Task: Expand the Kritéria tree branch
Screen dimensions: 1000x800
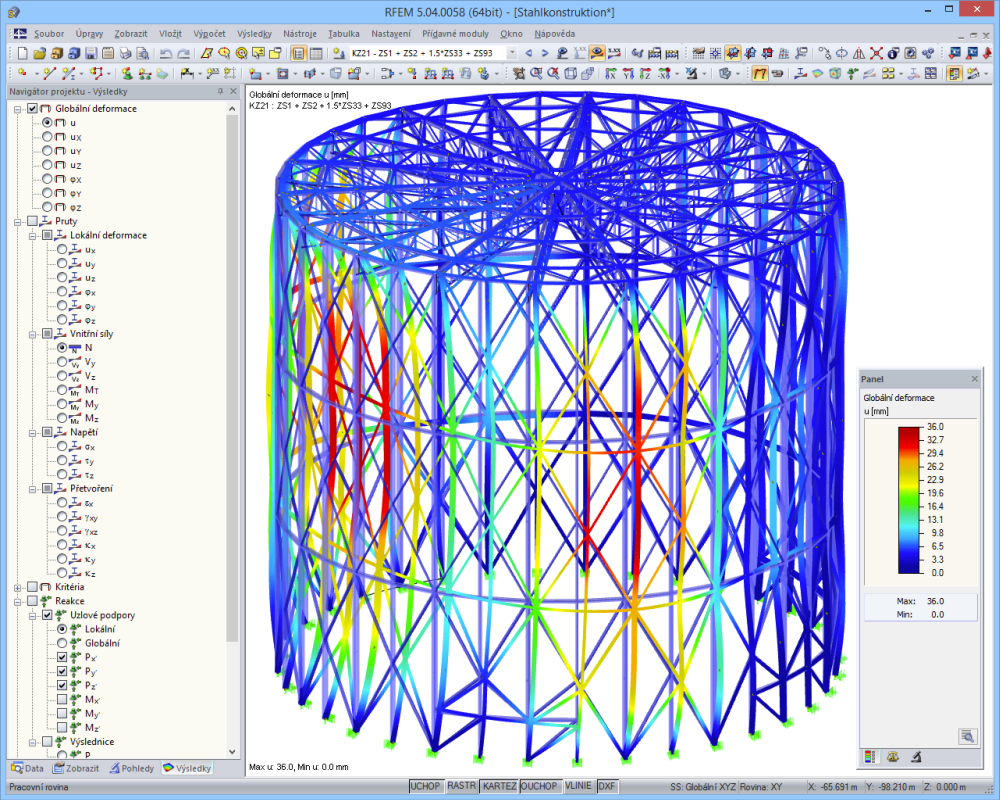Action: pos(17,587)
